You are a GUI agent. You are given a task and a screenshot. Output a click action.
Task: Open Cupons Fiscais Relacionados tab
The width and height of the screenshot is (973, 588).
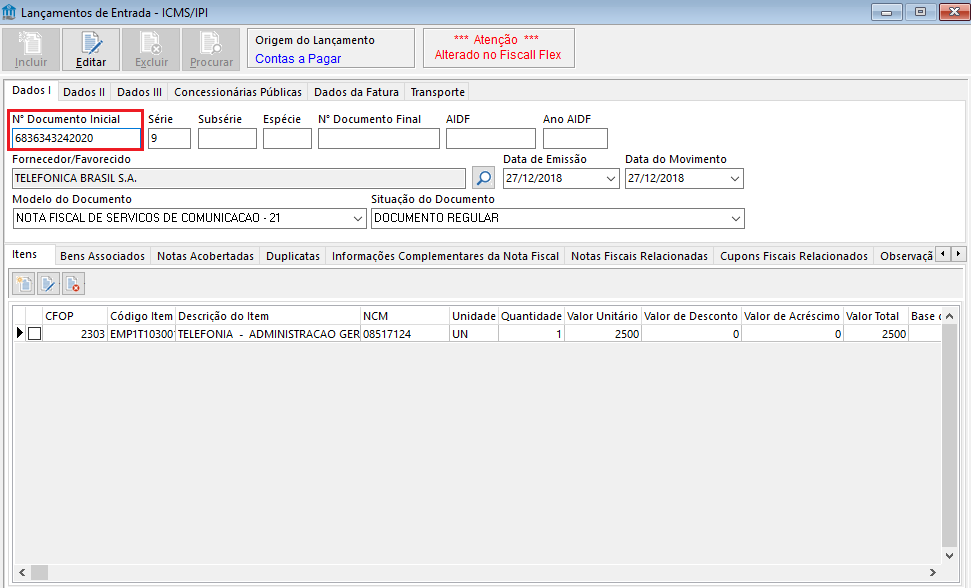(794, 256)
